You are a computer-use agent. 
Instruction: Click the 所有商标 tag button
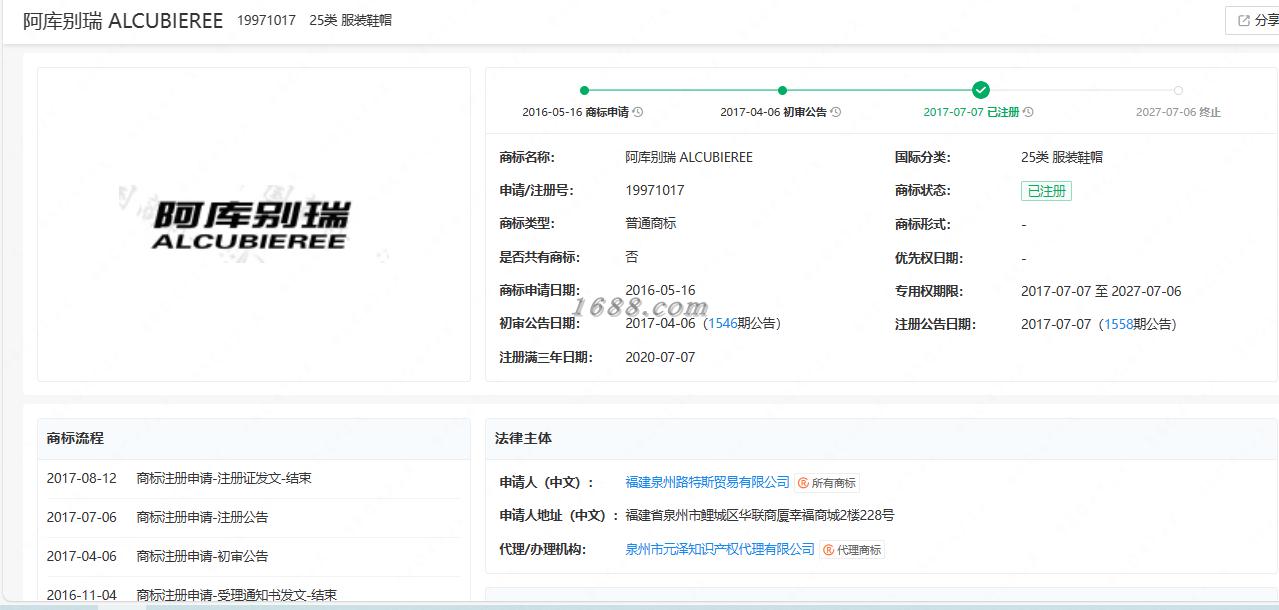coord(827,483)
